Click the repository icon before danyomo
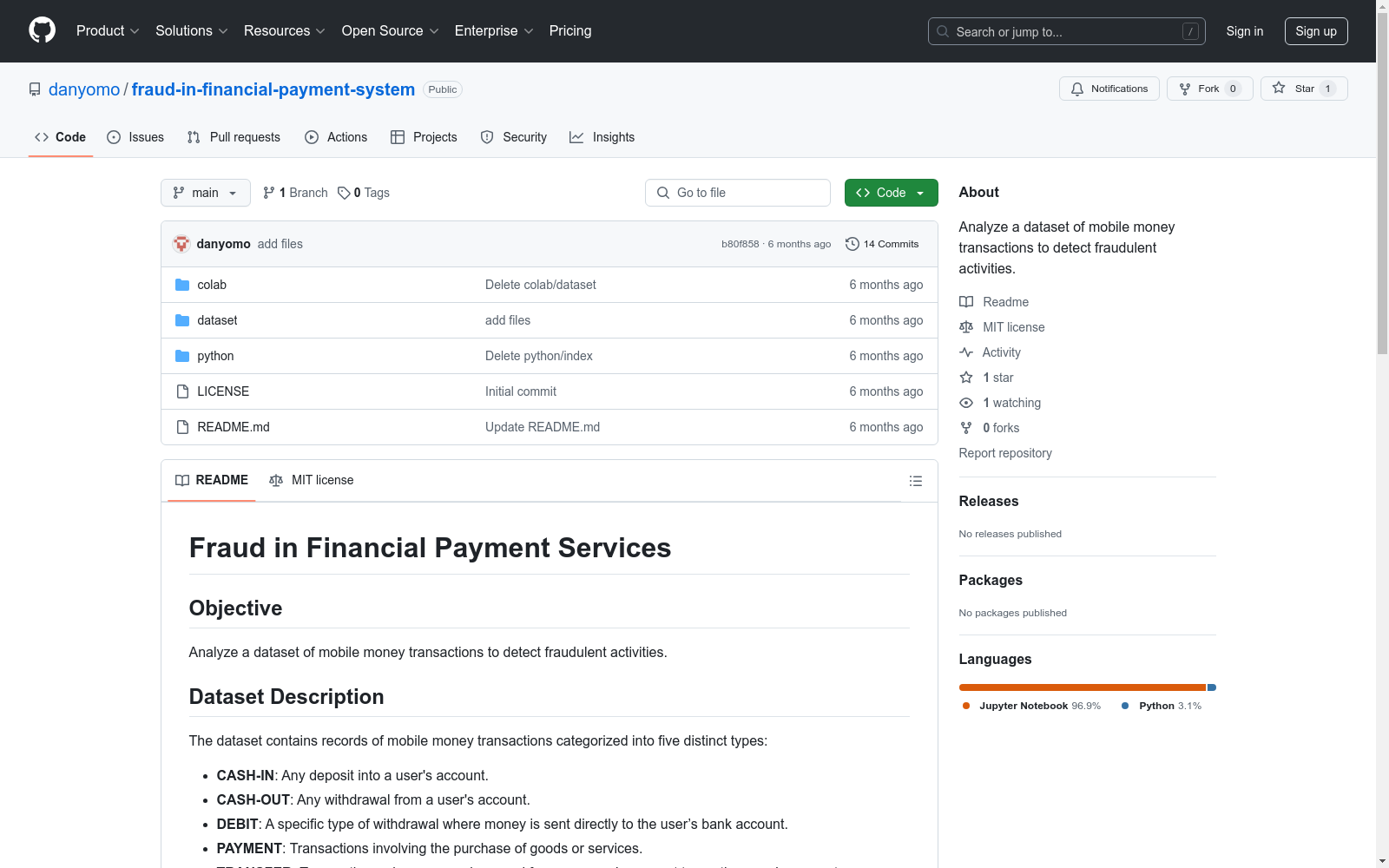 (x=35, y=89)
